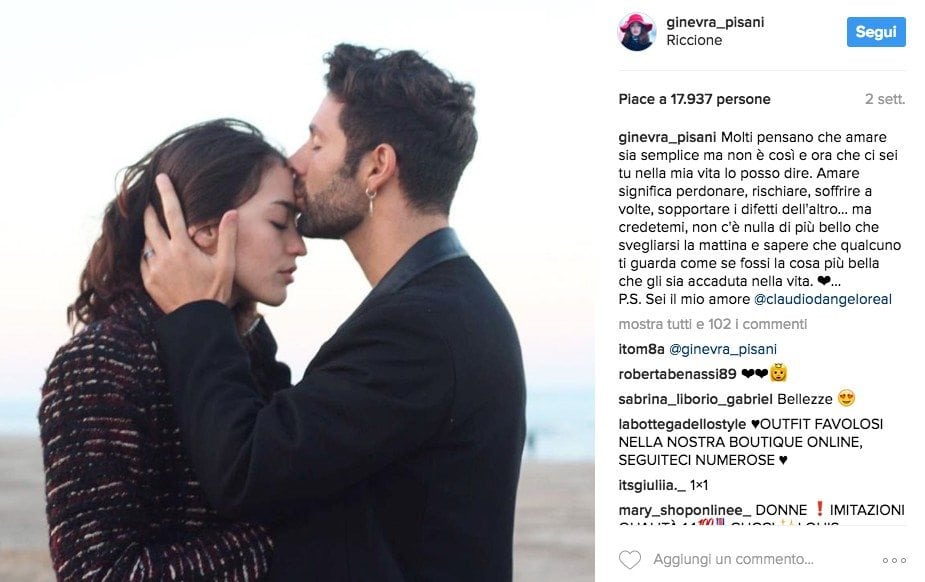
Task: Open the Riccione location link
Action: pos(694,40)
